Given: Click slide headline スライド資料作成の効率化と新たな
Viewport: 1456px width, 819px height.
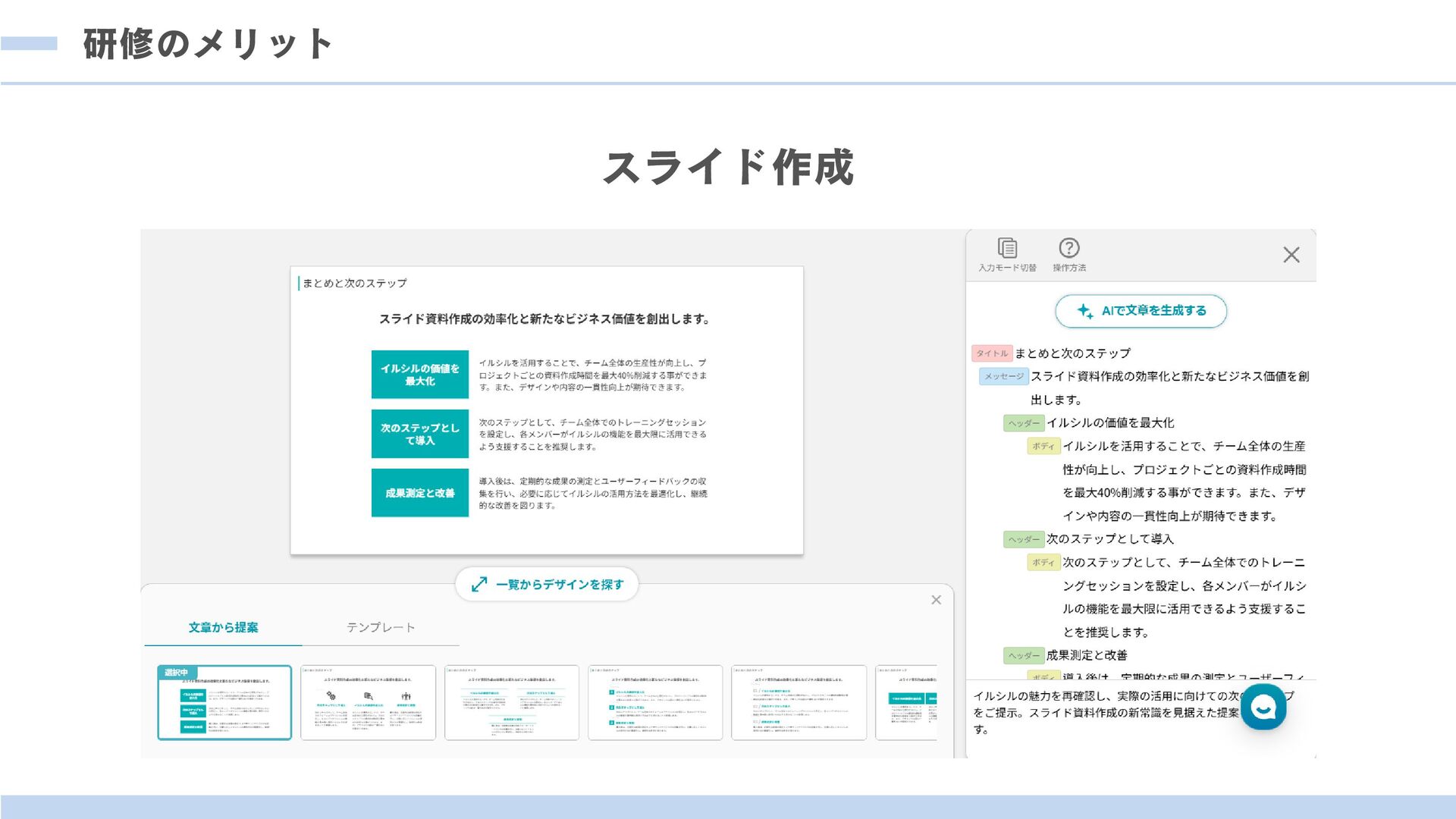Looking at the screenshot, I should click(544, 319).
